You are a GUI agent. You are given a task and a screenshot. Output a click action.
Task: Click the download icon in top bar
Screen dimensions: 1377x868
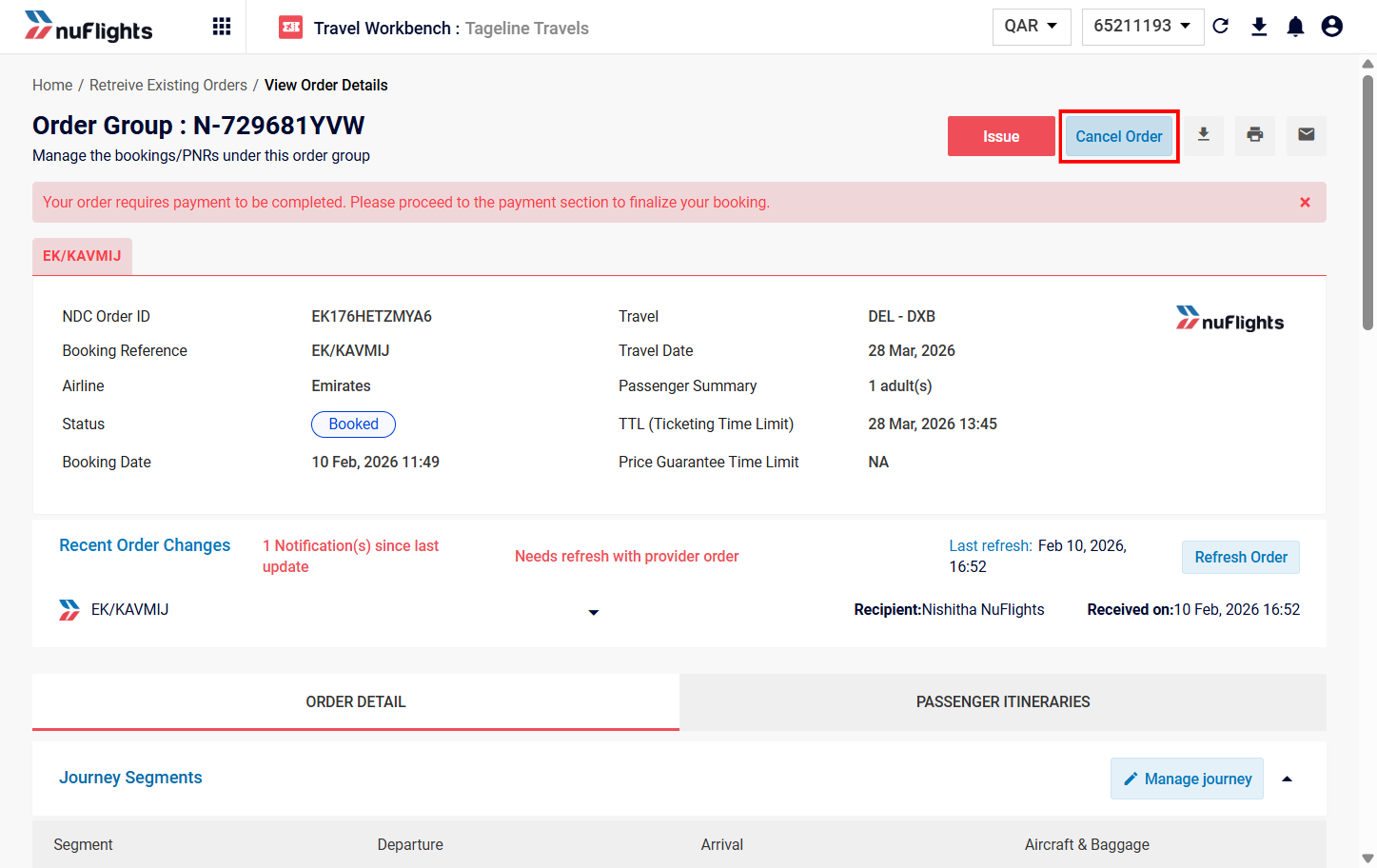click(1259, 27)
